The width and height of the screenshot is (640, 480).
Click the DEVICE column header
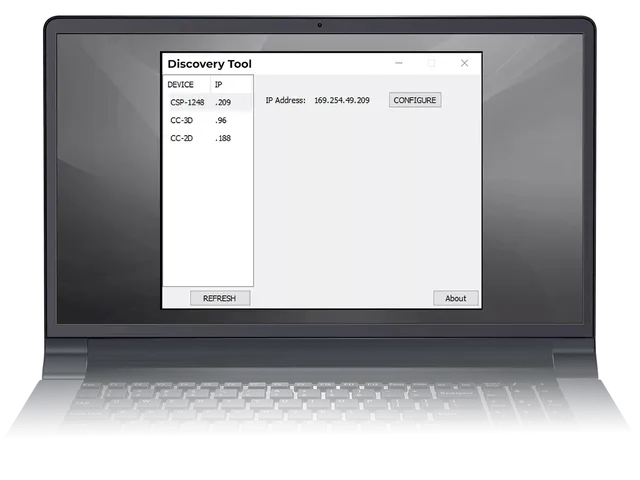tap(187, 84)
